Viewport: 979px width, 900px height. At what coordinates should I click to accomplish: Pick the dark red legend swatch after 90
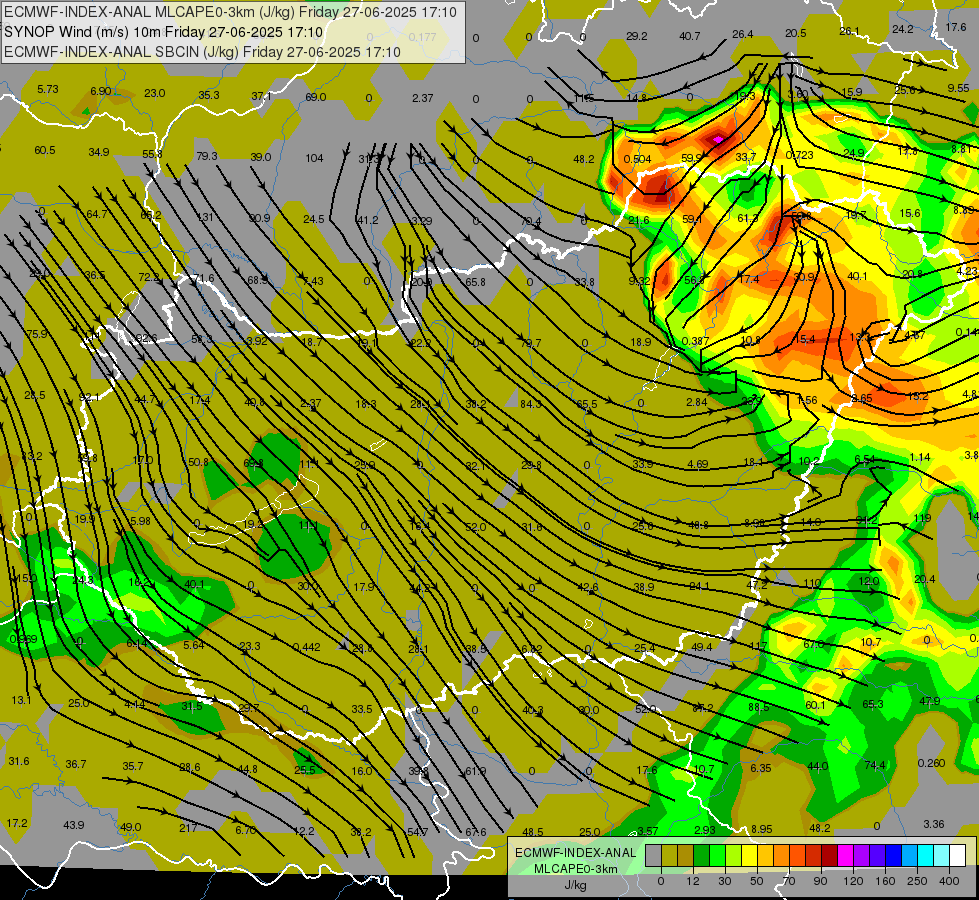click(829, 855)
